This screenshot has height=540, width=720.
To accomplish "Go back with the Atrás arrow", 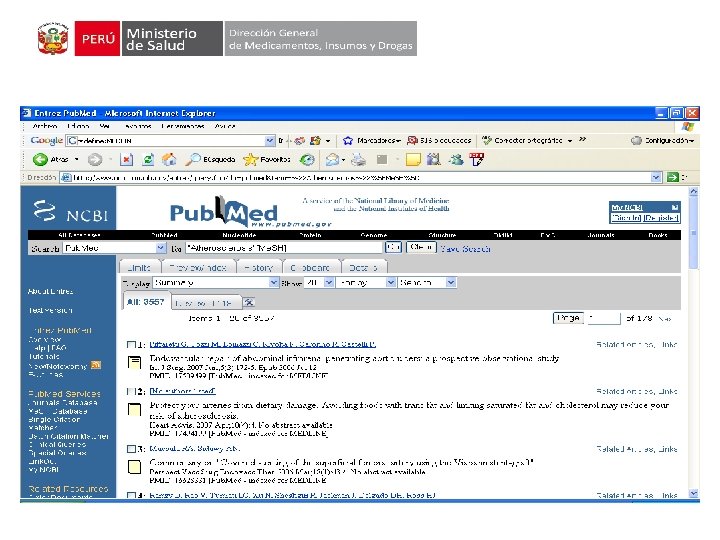I will coord(40,159).
